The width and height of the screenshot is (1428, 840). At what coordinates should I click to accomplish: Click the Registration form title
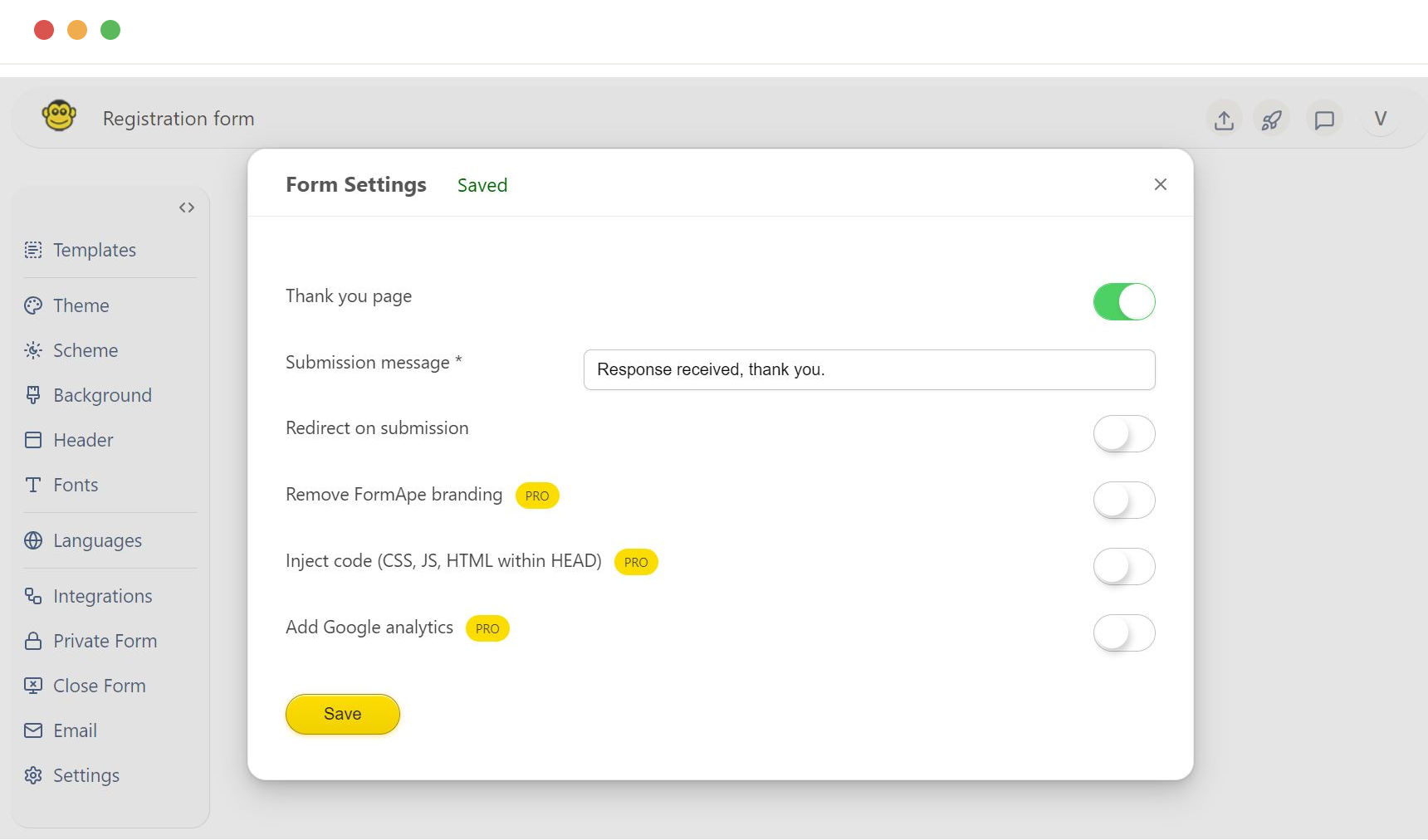click(178, 119)
